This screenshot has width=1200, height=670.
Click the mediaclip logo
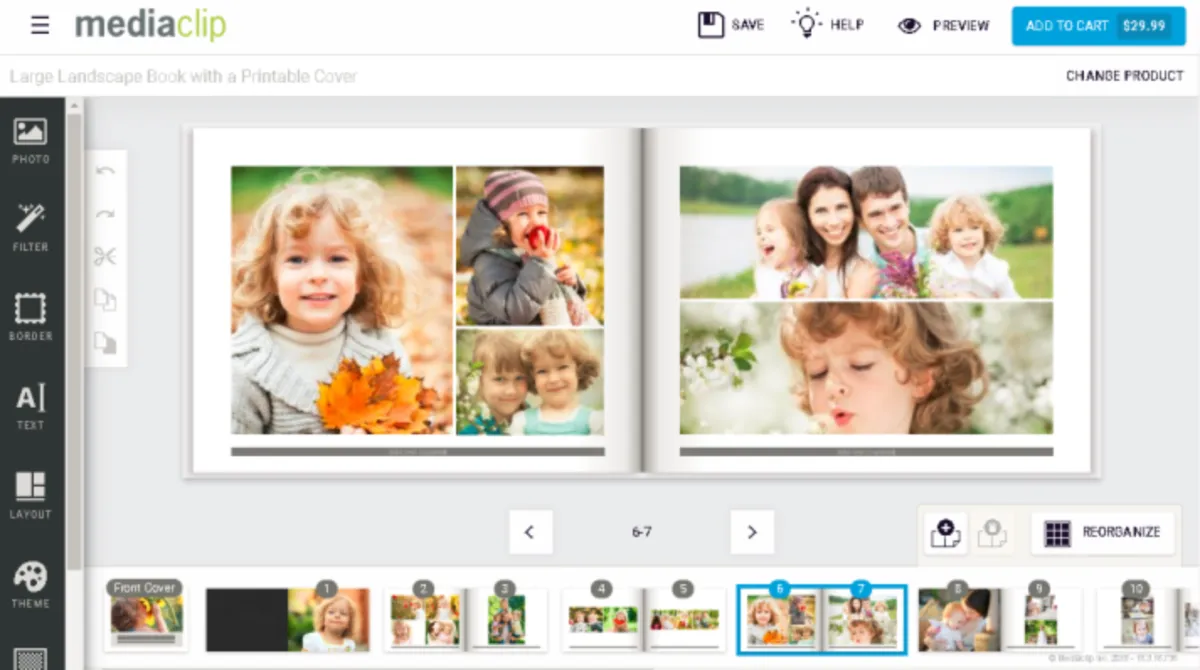[151, 25]
